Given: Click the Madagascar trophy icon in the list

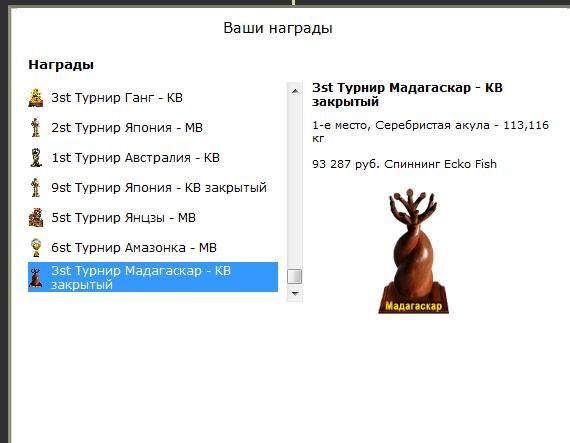Looking at the screenshot, I should pyautogui.click(x=35, y=278).
